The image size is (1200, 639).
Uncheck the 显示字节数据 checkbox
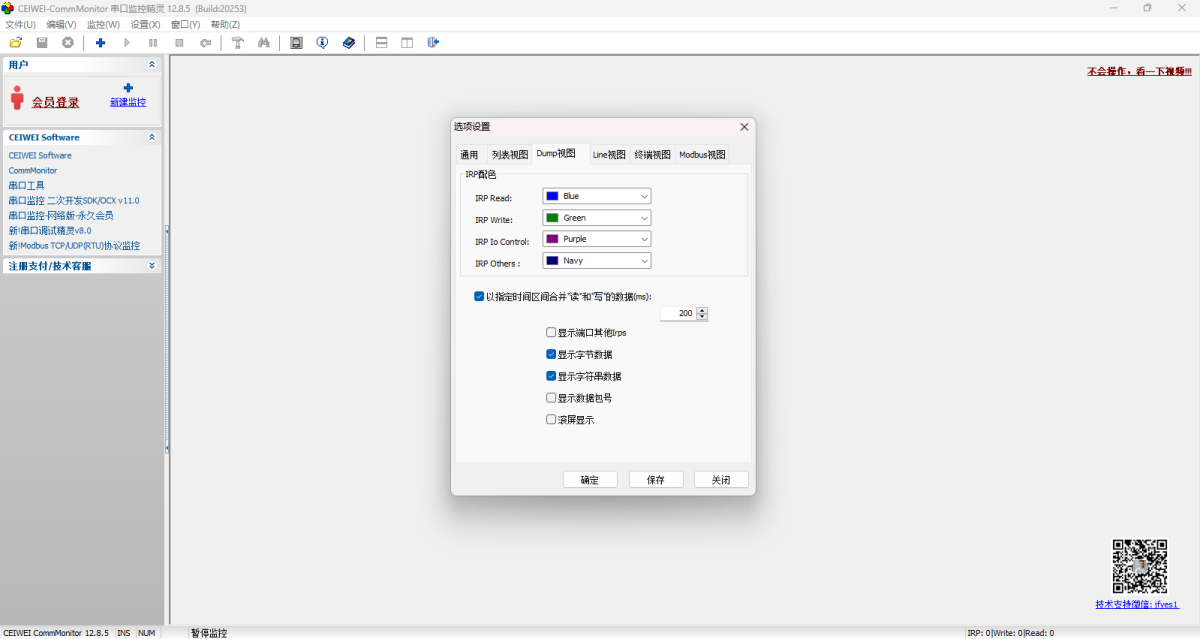coord(551,355)
